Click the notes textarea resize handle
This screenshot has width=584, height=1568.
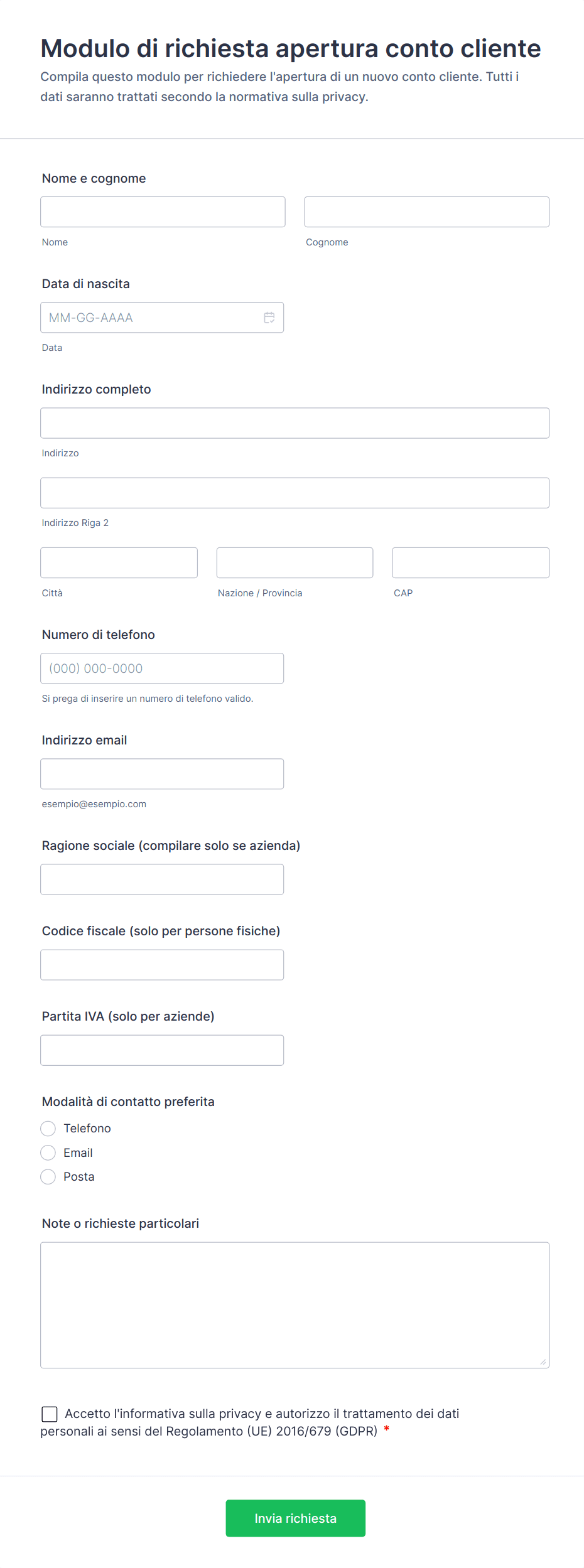(x=543, y=1361)
